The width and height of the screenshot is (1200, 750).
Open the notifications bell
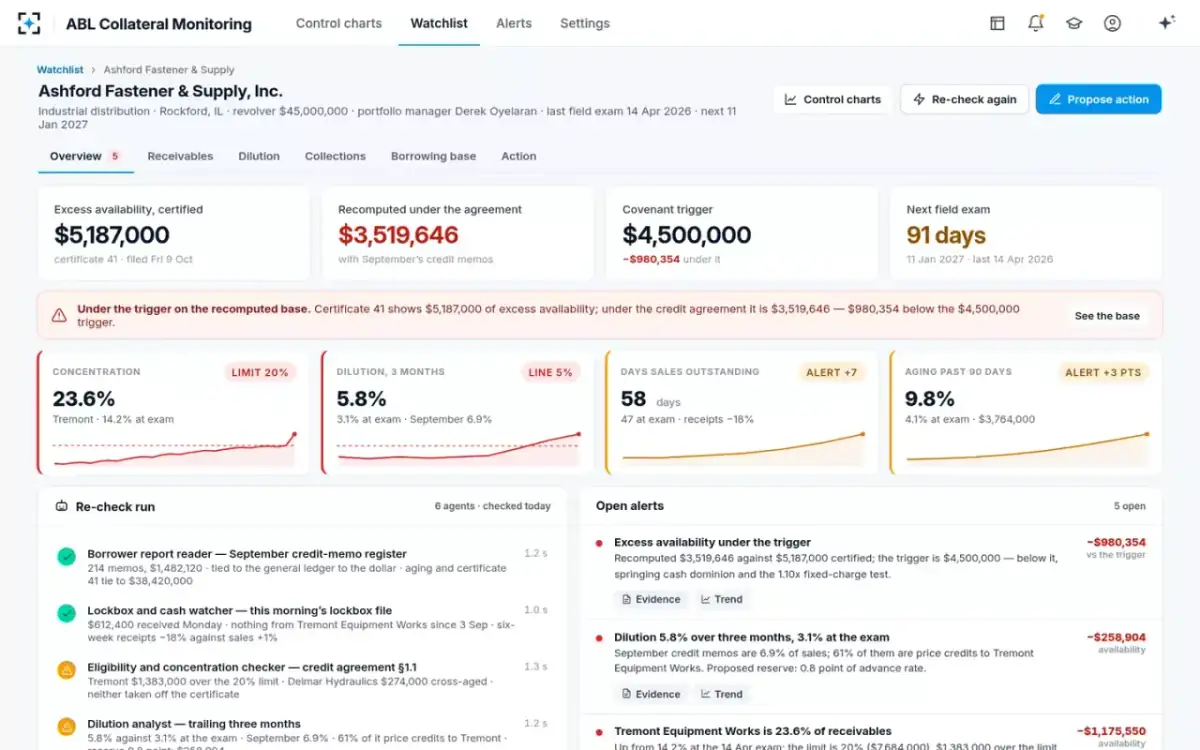tap(1036, 23)
